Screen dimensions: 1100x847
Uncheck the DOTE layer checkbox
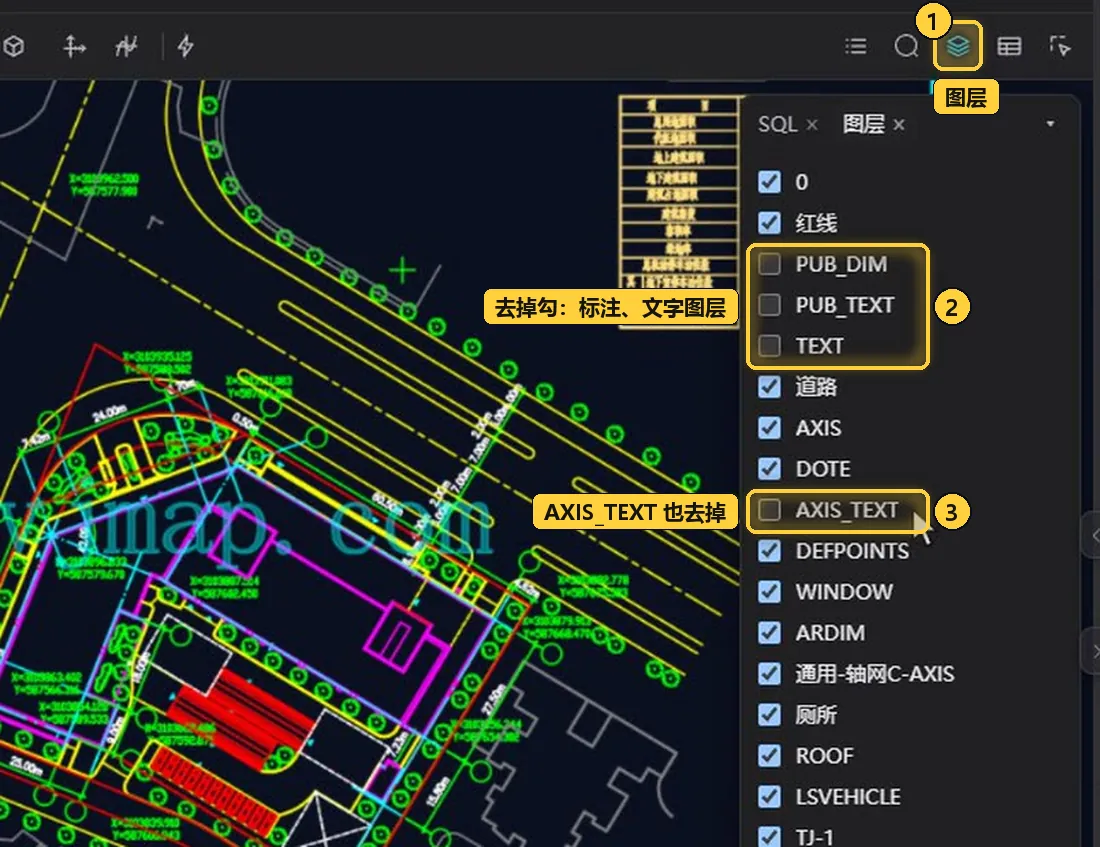[x=770, y=469]
